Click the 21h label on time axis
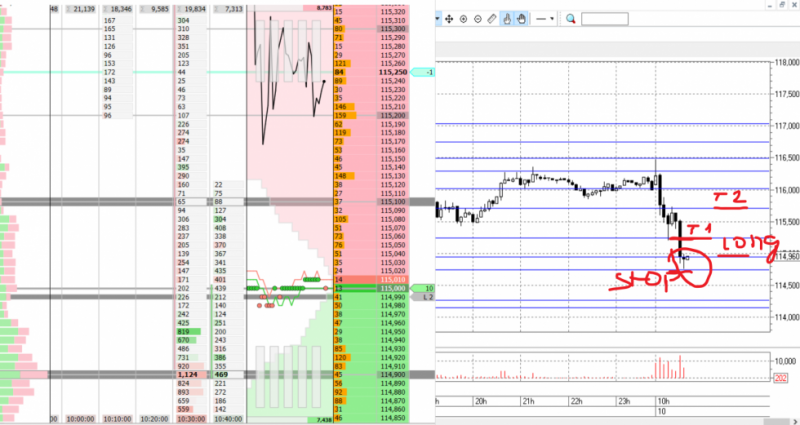The image size is (800, 425). (x=529, y=402)
